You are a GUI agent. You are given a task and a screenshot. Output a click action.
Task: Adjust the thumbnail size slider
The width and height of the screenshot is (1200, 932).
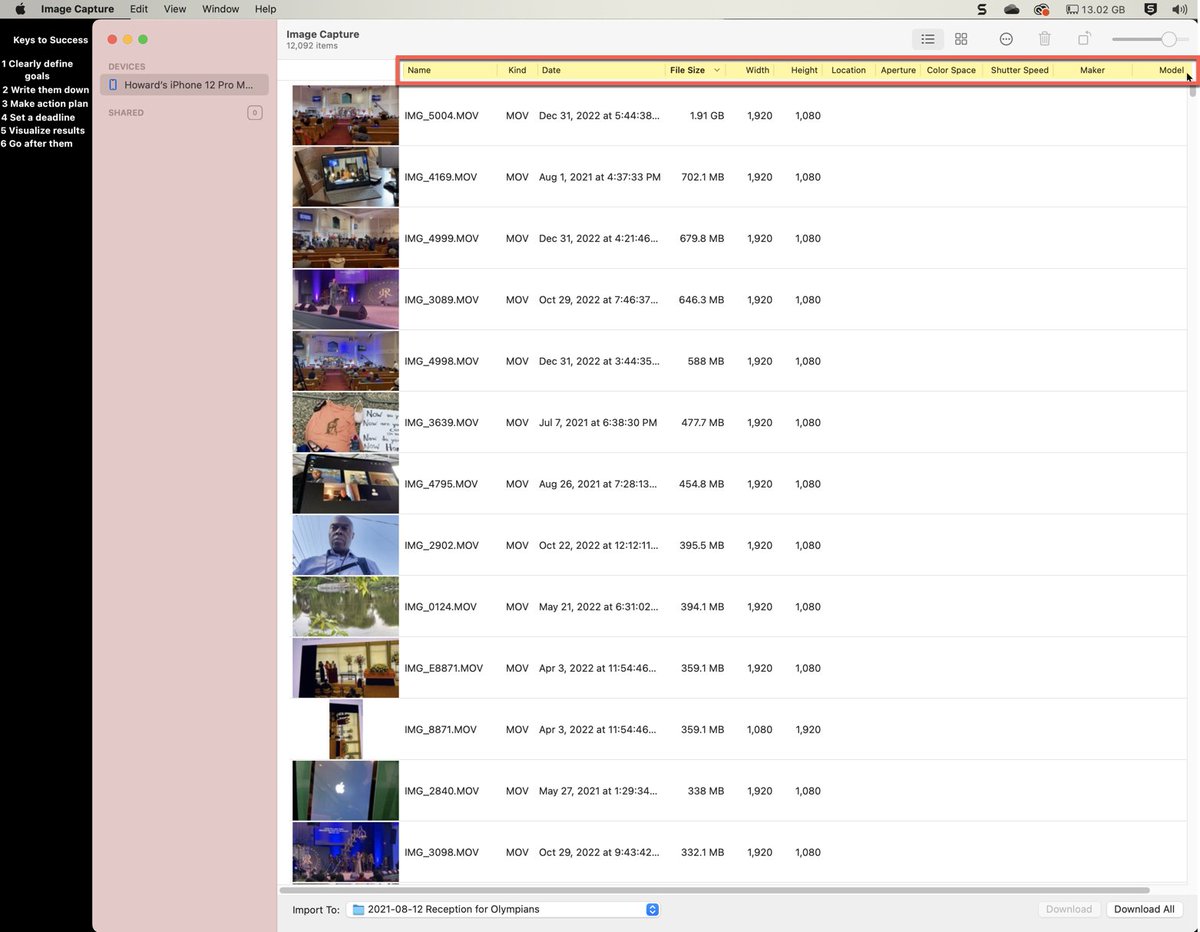pos(1170,39)
